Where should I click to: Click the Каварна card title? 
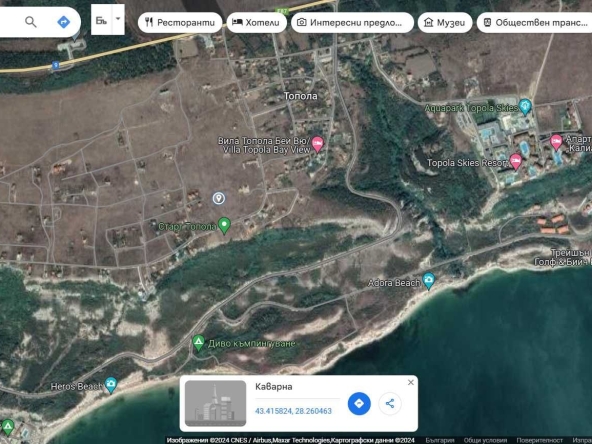pos(274,387)
